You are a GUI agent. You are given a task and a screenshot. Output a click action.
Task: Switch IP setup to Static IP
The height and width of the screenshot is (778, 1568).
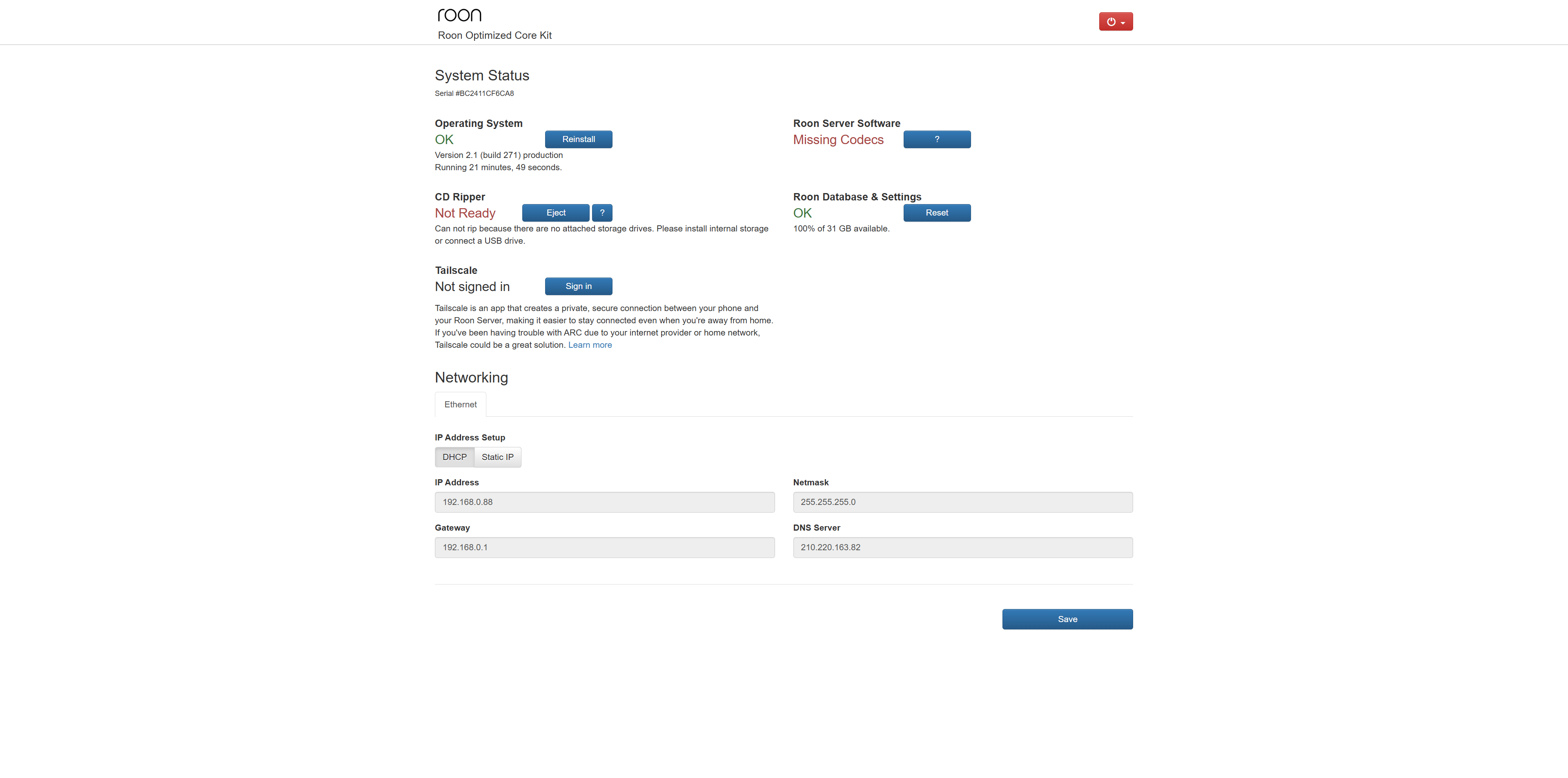[497, 458]
